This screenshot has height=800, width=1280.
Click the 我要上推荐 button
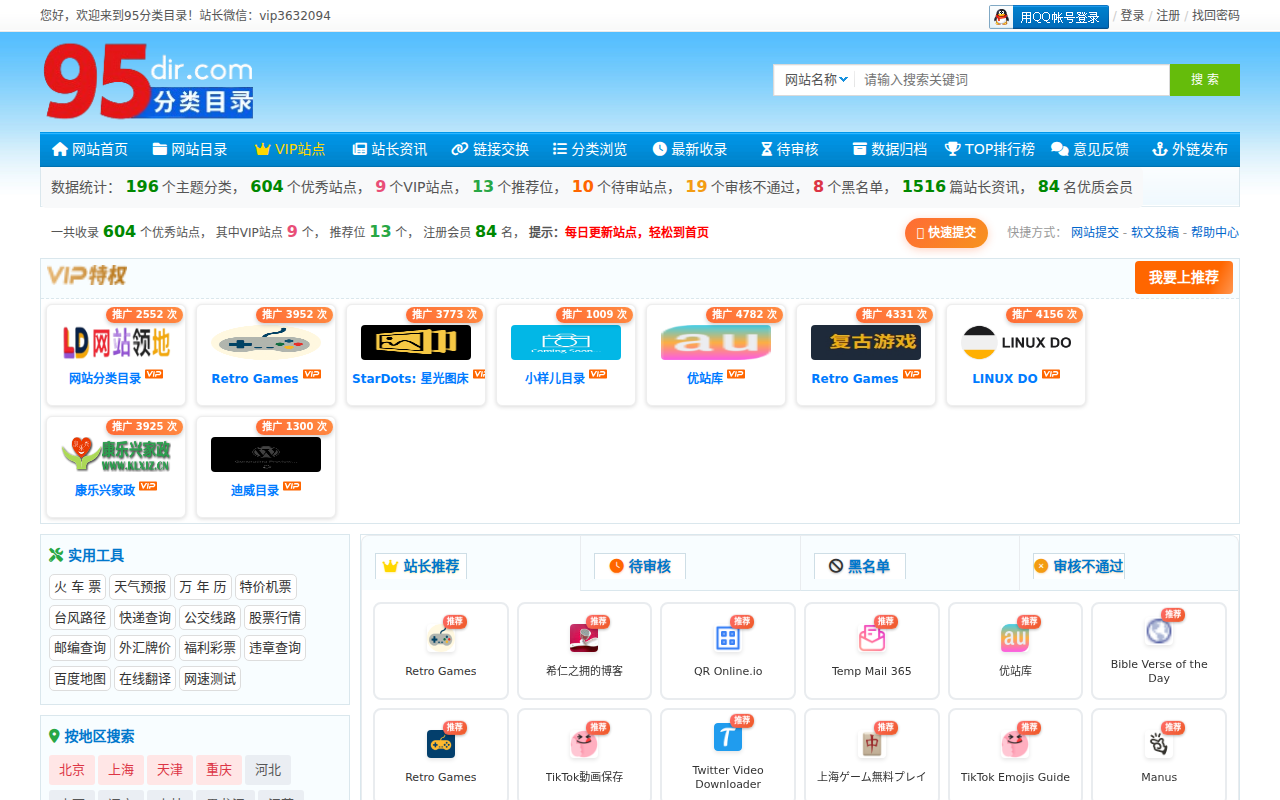click(x=1183, y=278)
